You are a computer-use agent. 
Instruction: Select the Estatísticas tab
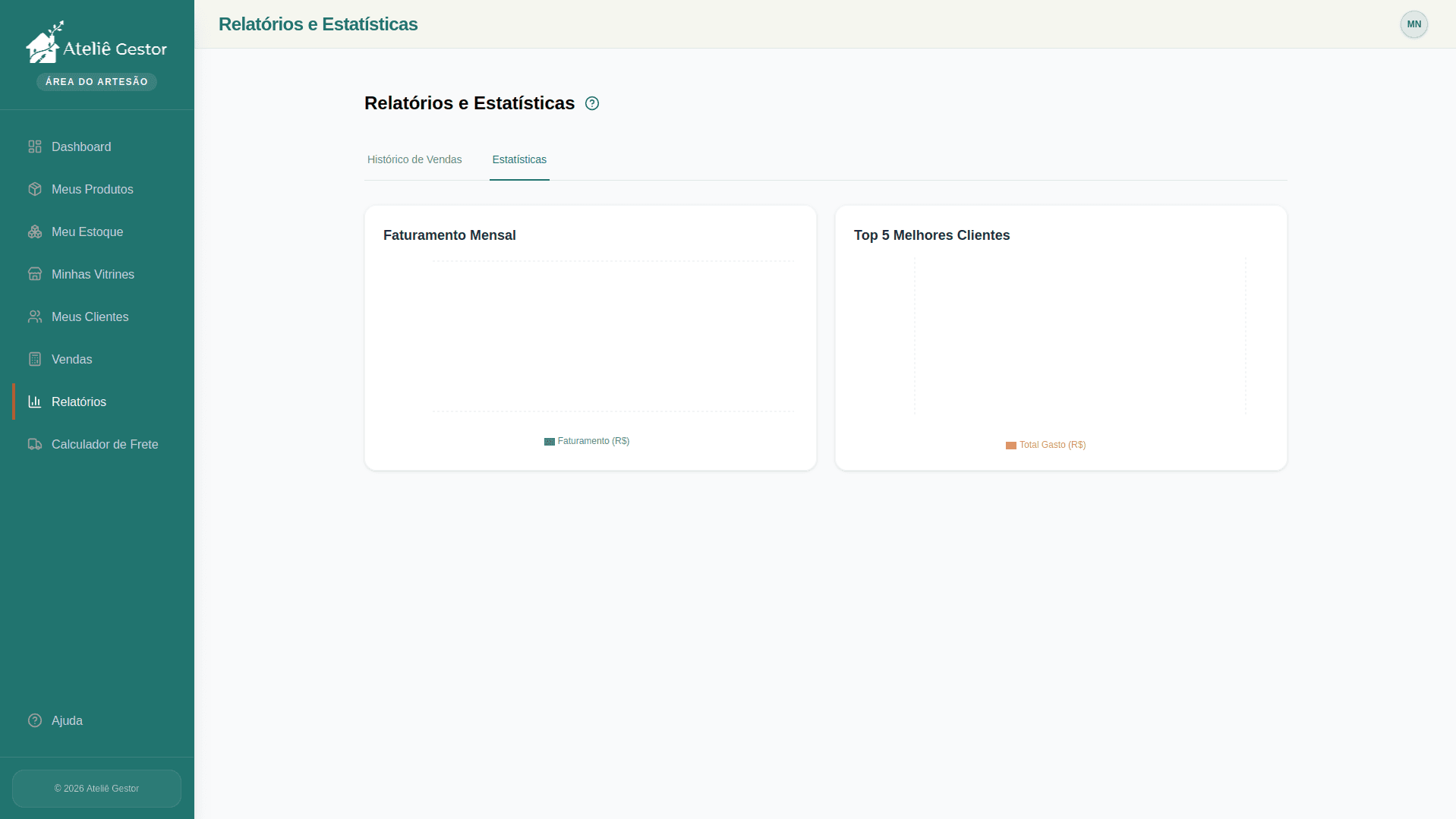pyautogui.click(x=519, y=159)
